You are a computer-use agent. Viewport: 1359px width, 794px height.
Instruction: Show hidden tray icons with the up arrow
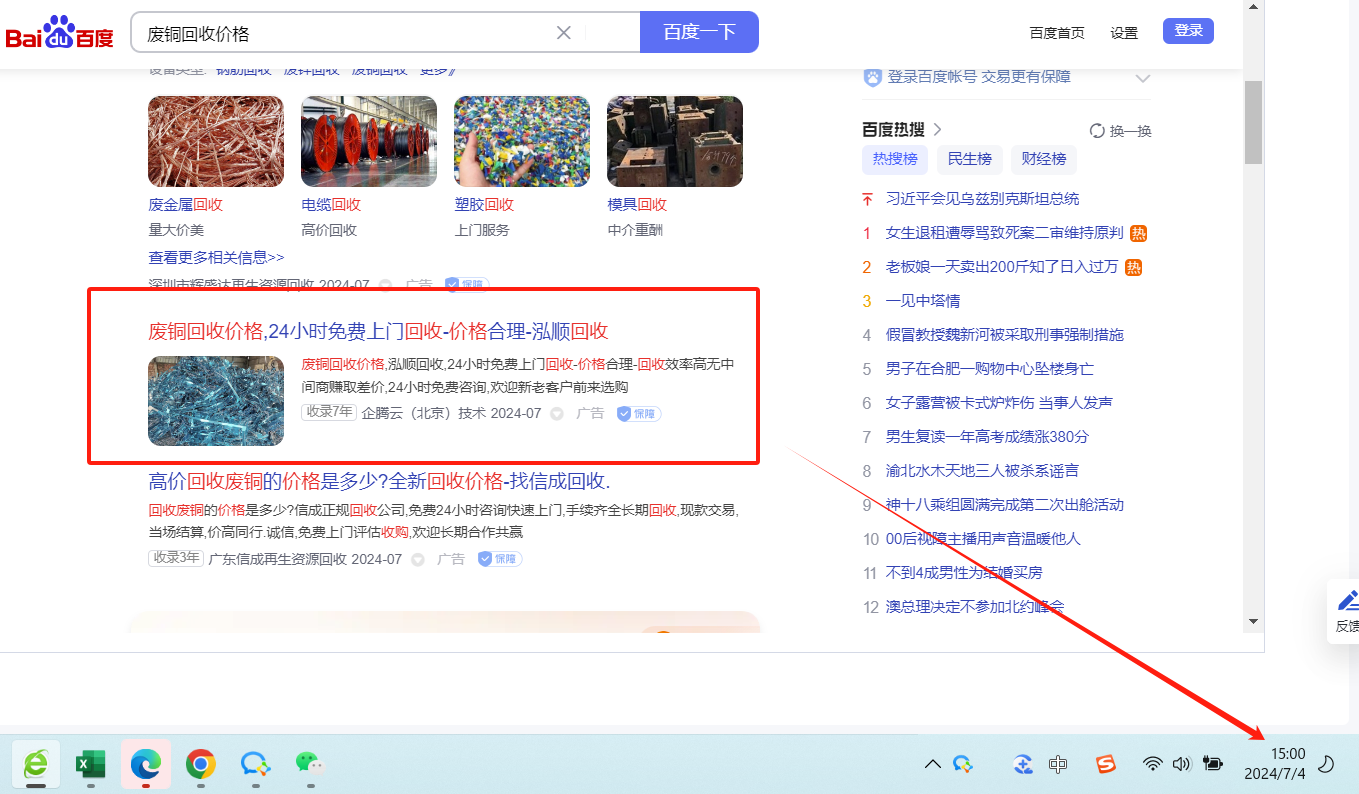932,765
